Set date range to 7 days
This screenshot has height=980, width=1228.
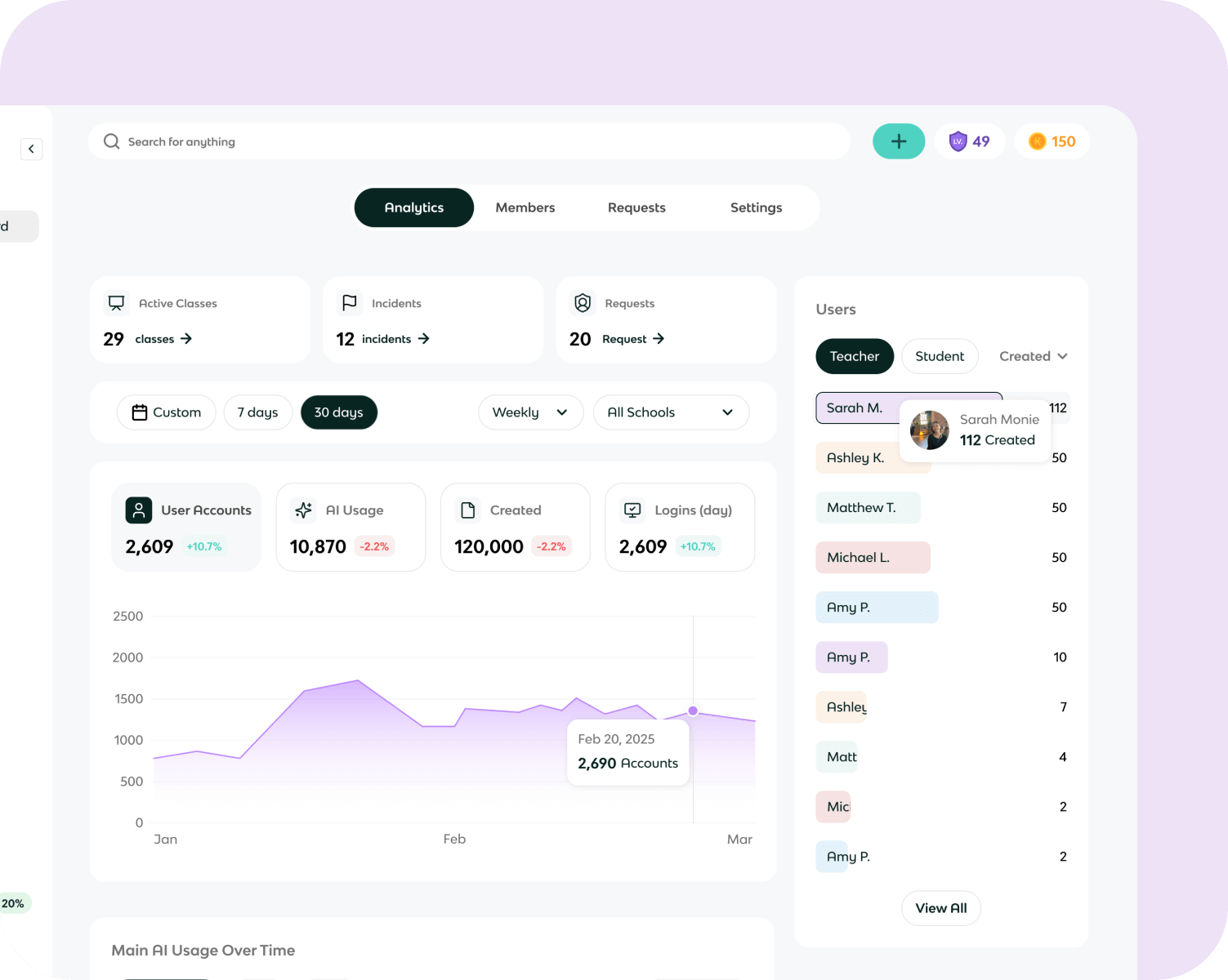click(257, 412)
